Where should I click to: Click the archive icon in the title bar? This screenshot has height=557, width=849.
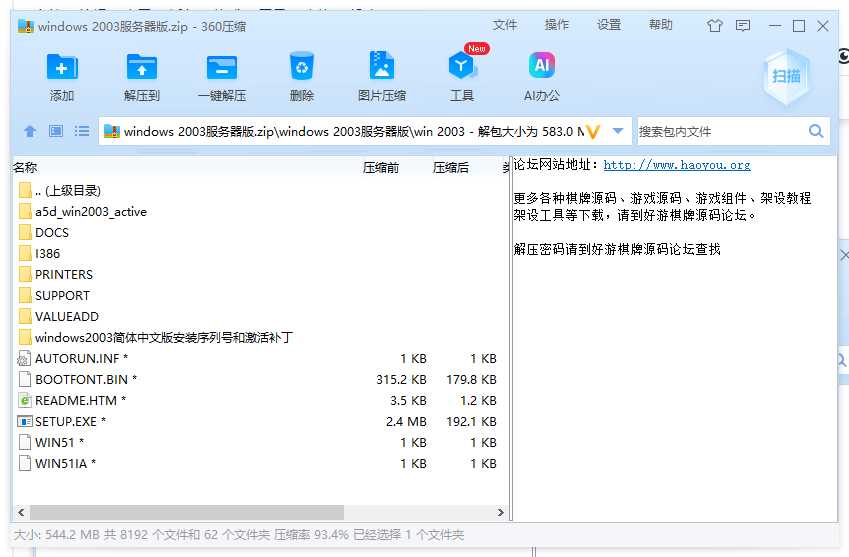(x=25, y=26)
